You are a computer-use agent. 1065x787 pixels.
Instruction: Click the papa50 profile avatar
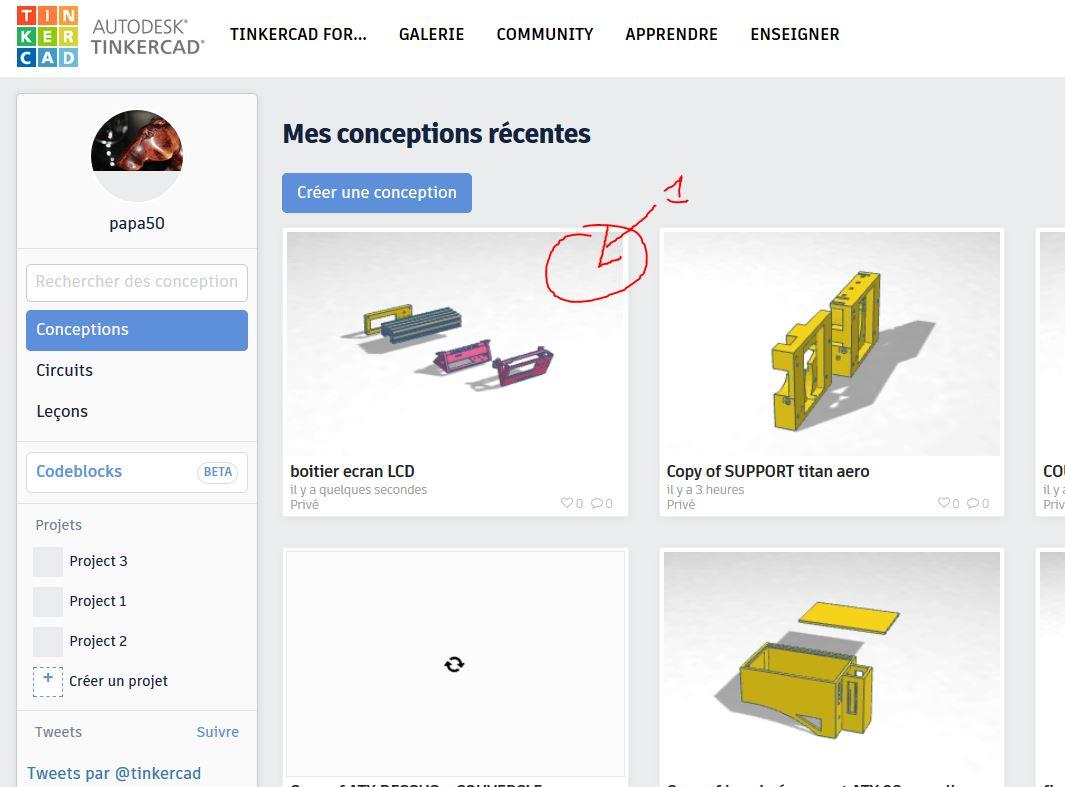tap(137, 155)
